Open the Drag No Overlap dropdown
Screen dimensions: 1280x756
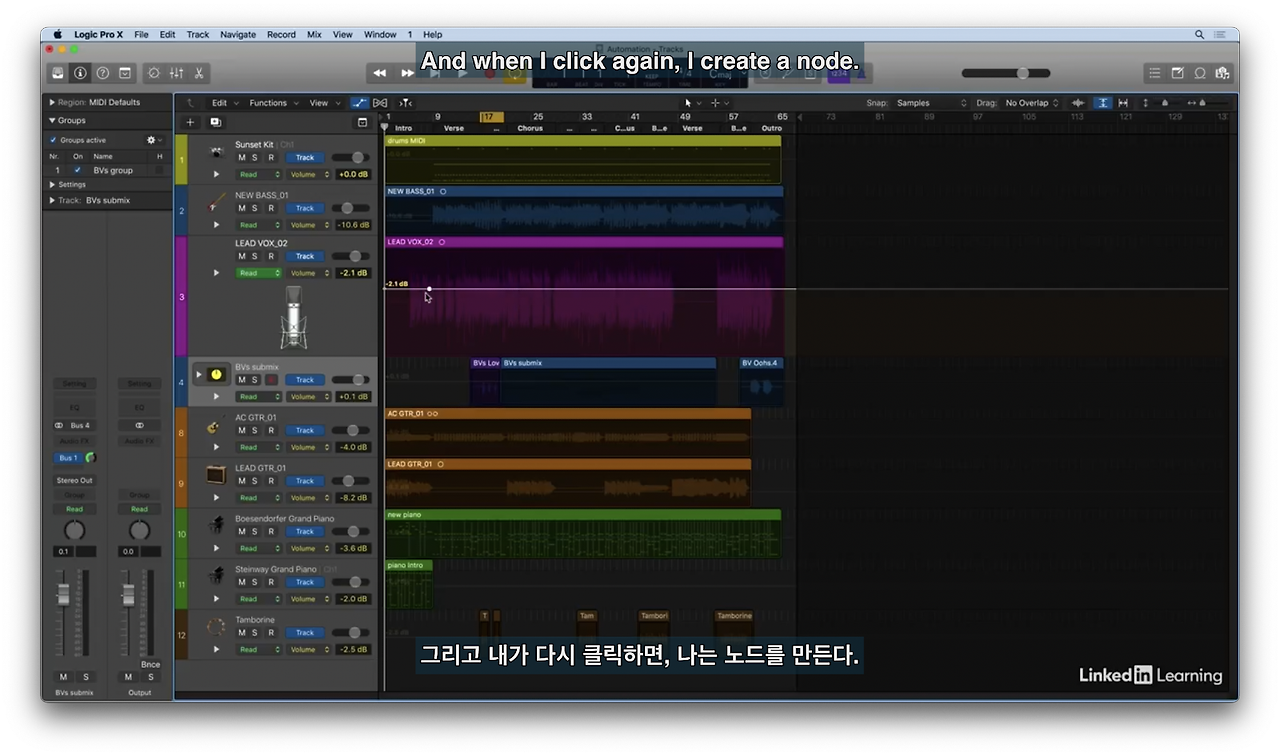click(1032, 103)
